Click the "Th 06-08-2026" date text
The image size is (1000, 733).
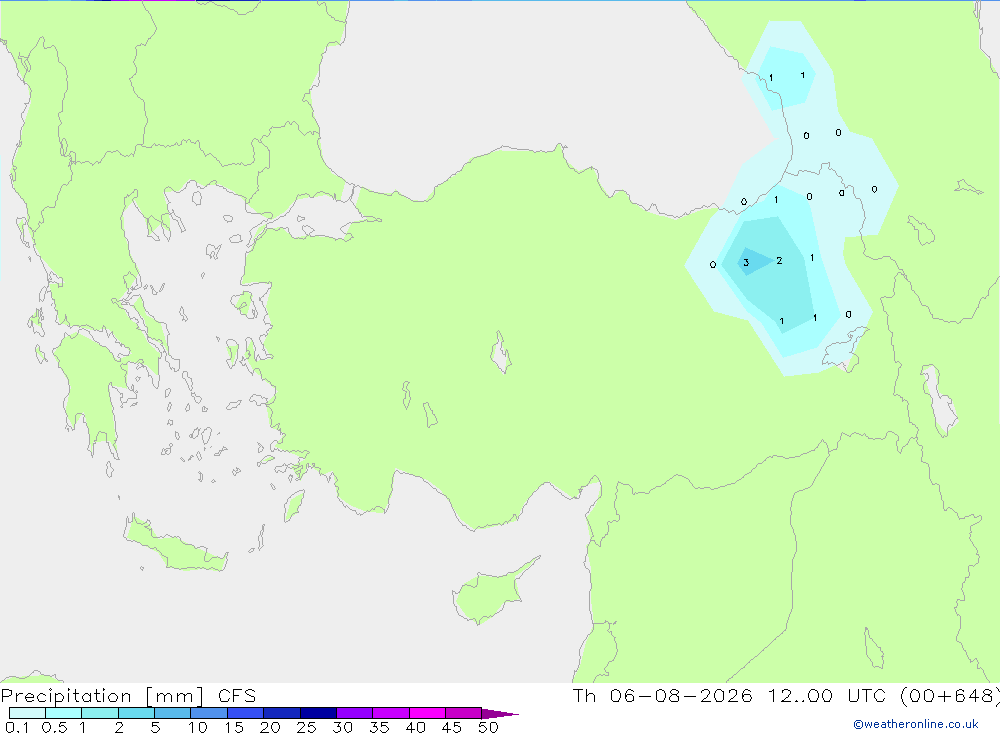663,696
